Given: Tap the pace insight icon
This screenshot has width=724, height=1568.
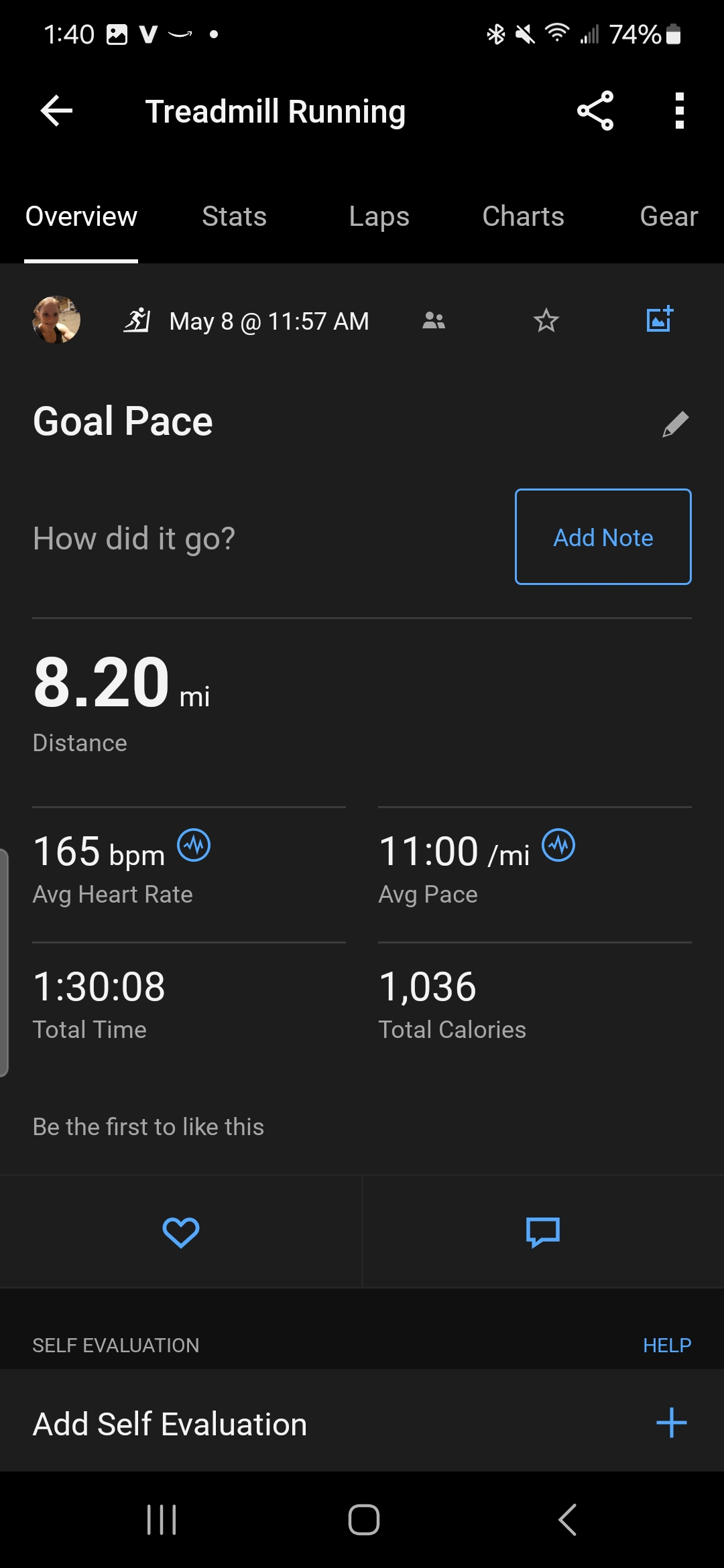Looking at the screenshot, I should tap(558, 846).
